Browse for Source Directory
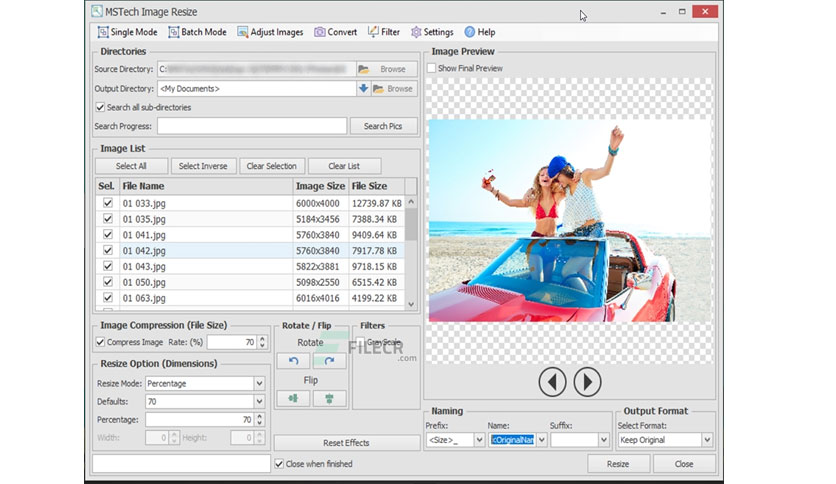Image resolution: width=836 pixels, height=484 pixels. point(387,69)
